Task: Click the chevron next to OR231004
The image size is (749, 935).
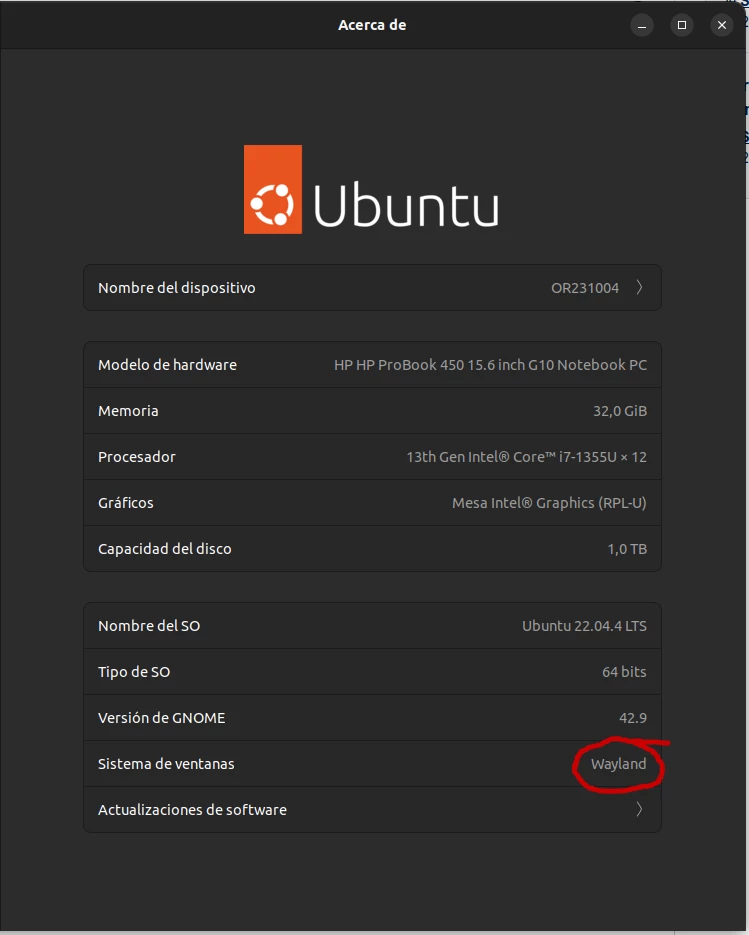Action: (639, 287)
